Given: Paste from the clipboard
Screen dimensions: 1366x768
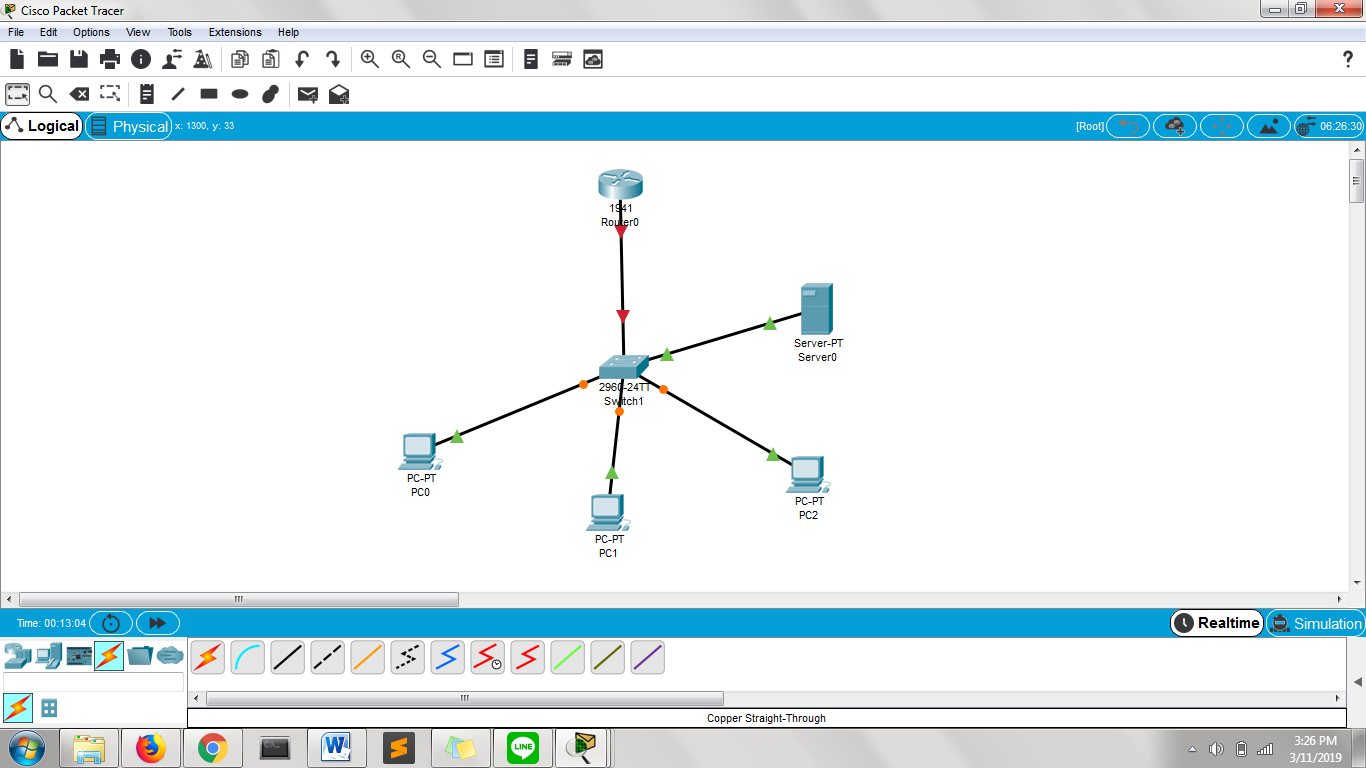Looking at the screenshot, I should [271, 59].
